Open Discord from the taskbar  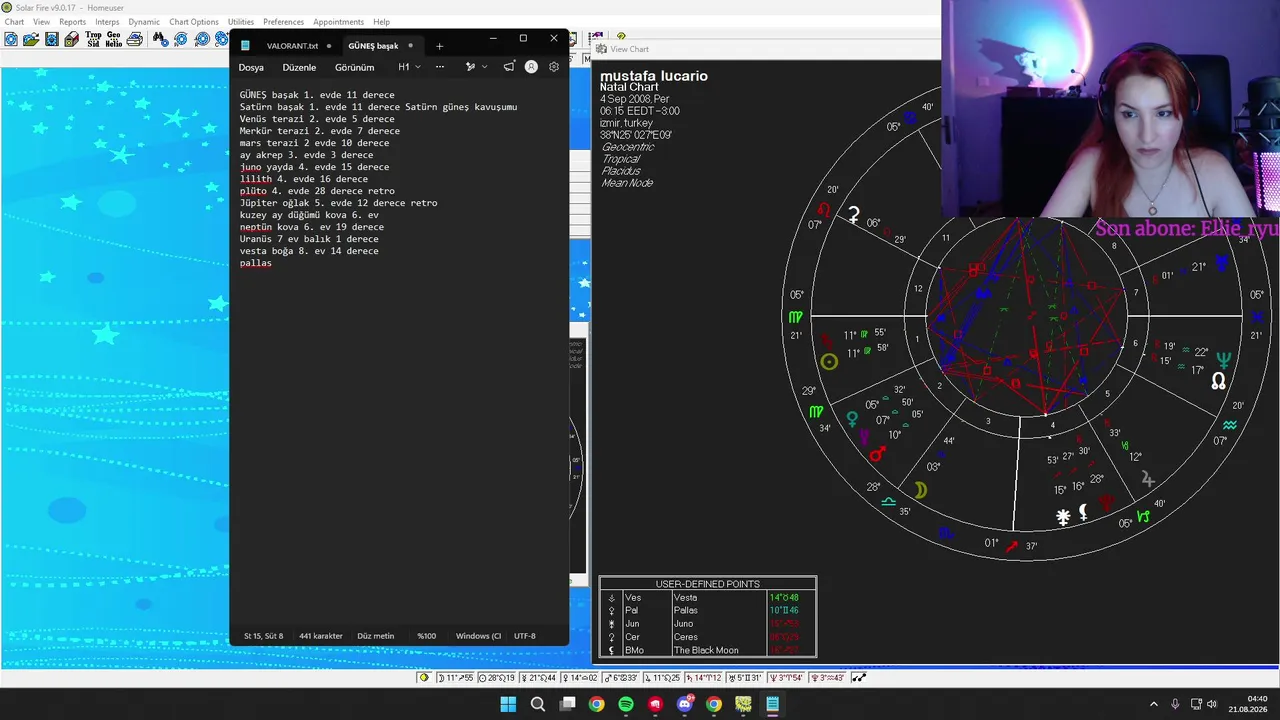(x=685, y=704)
